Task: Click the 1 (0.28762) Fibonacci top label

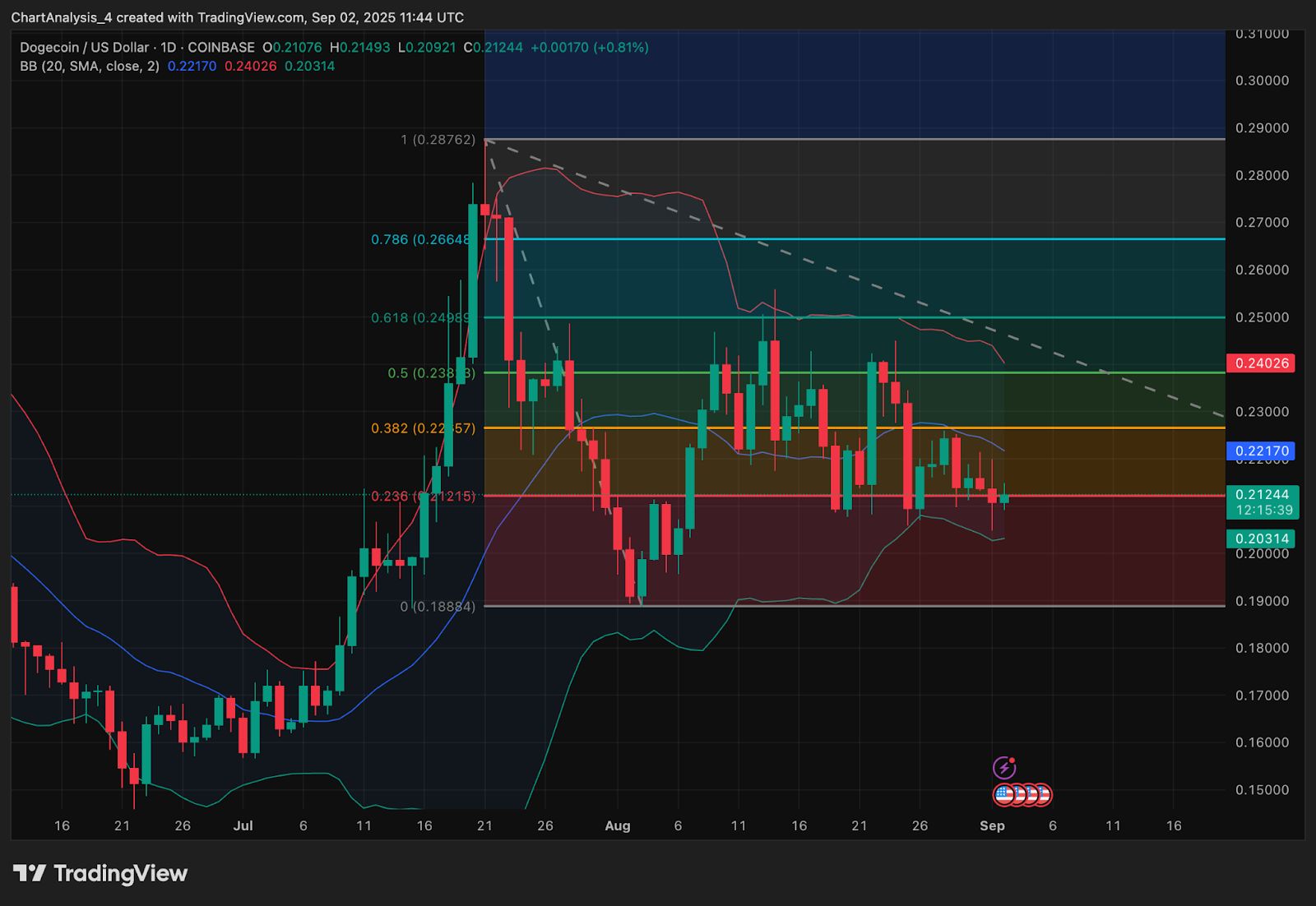Action: pos(438,140)
